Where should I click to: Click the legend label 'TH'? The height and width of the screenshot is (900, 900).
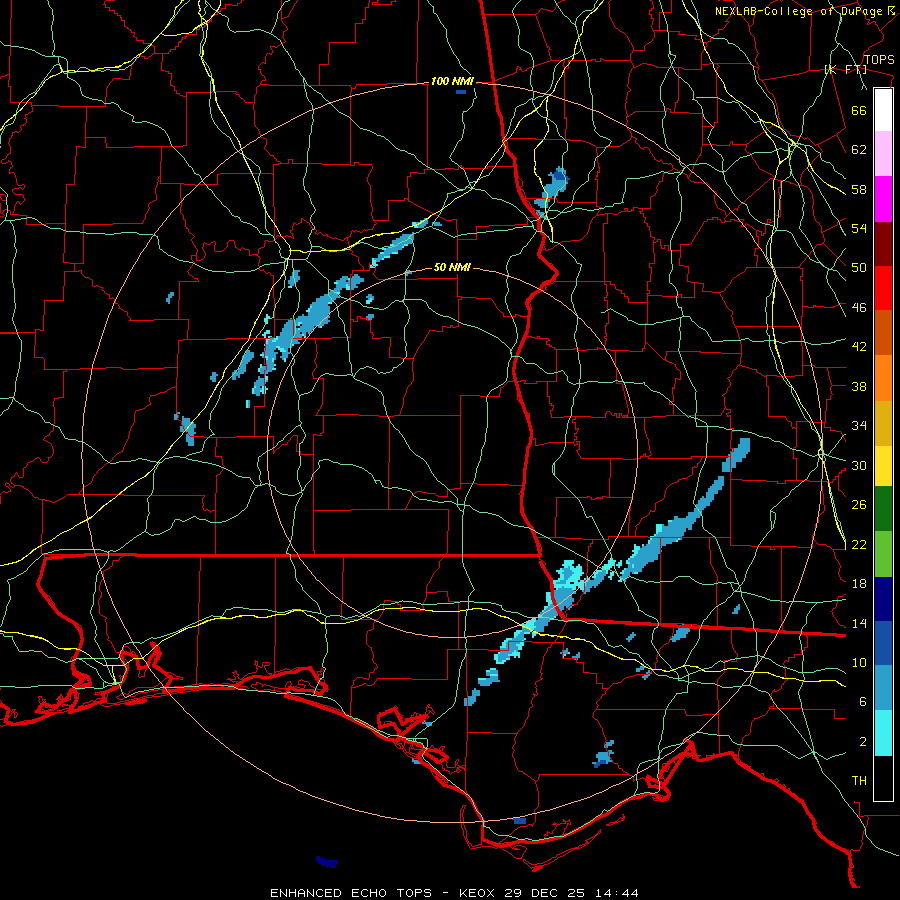point(859,781)
